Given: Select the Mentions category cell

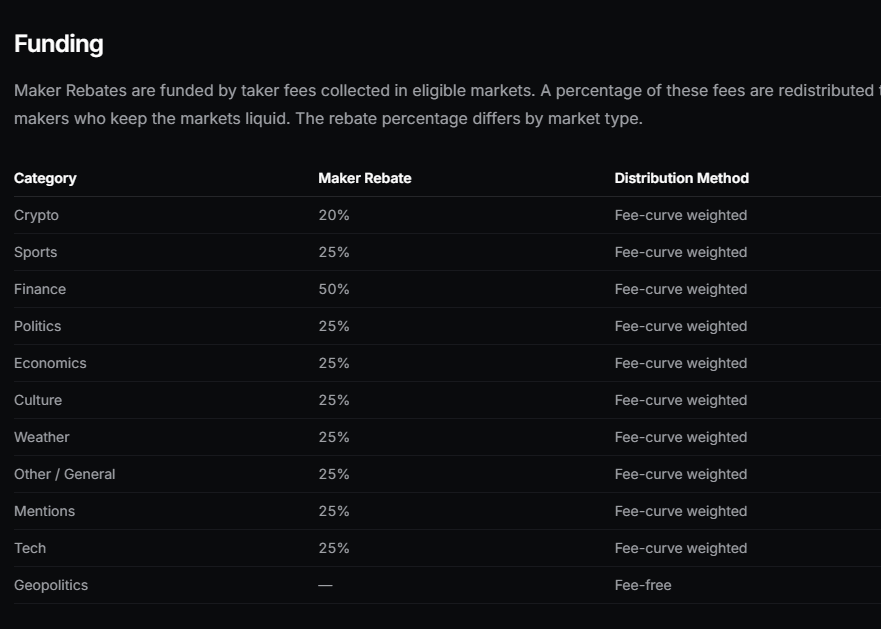Looking at the screenshot, I should (44, 512).
